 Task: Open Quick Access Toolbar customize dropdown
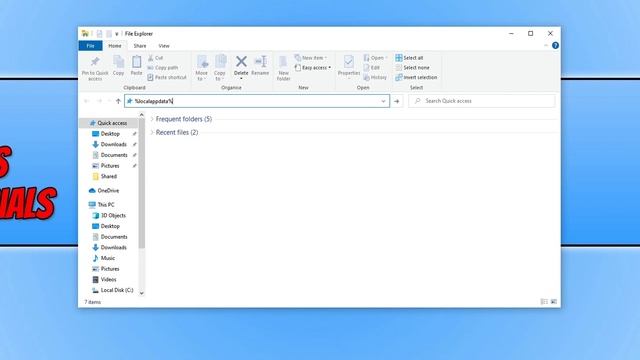click(x=117, y=34)
